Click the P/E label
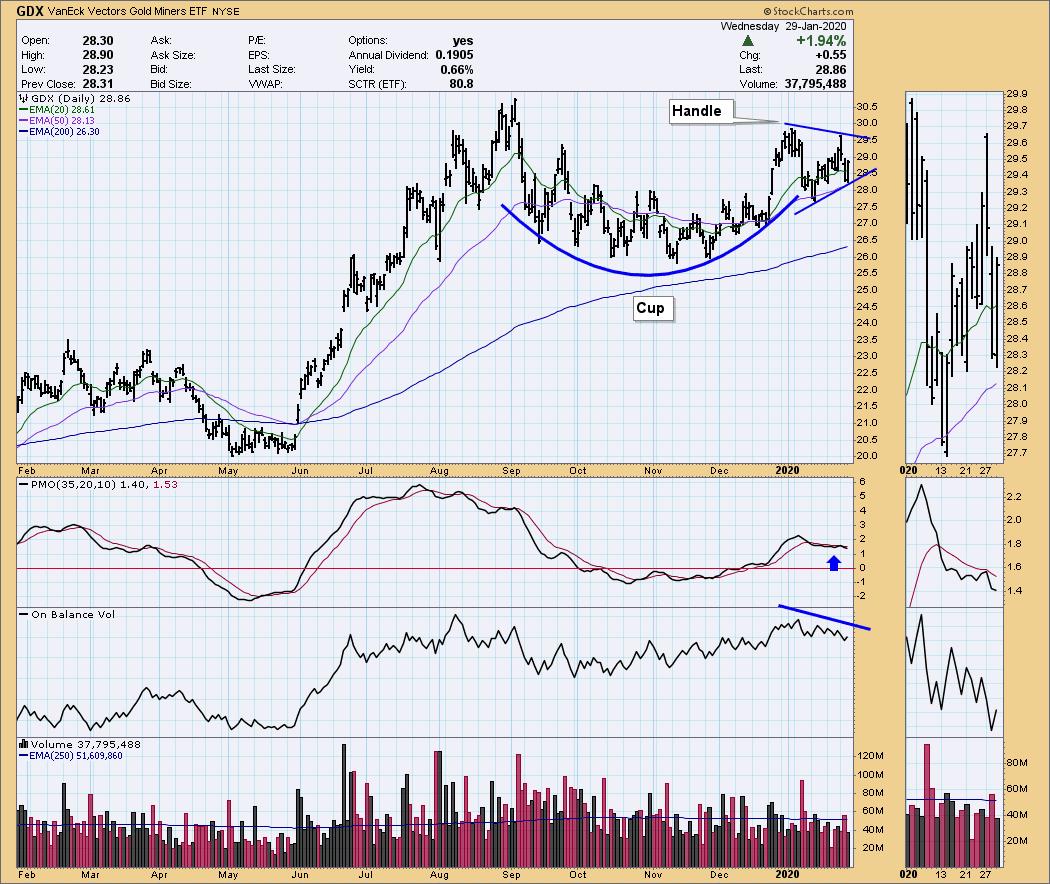Image resolution: width=1050 pixels, height=884 pixels. coord(256,41)
